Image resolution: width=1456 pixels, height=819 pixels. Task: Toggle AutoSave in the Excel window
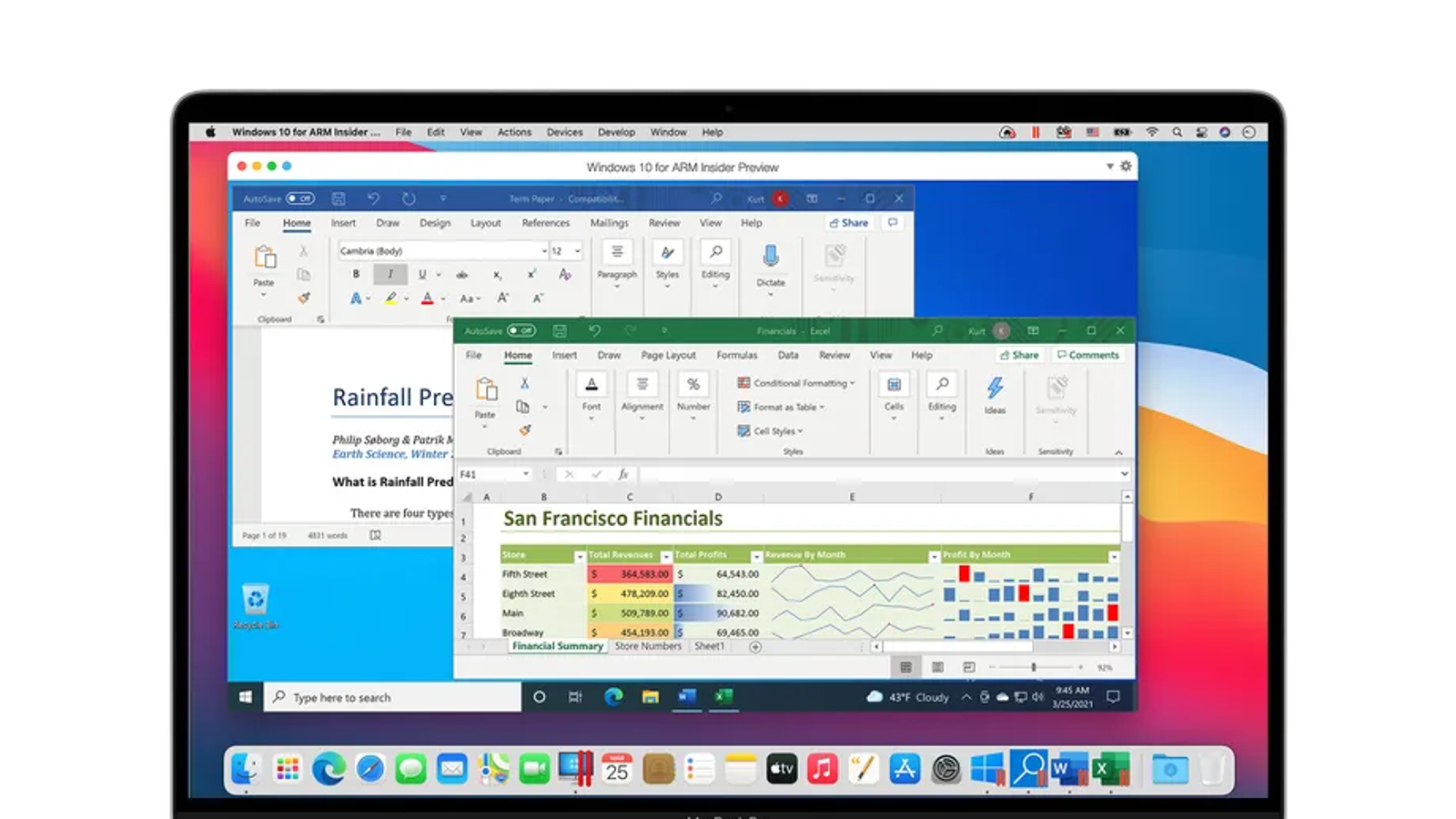522,330
